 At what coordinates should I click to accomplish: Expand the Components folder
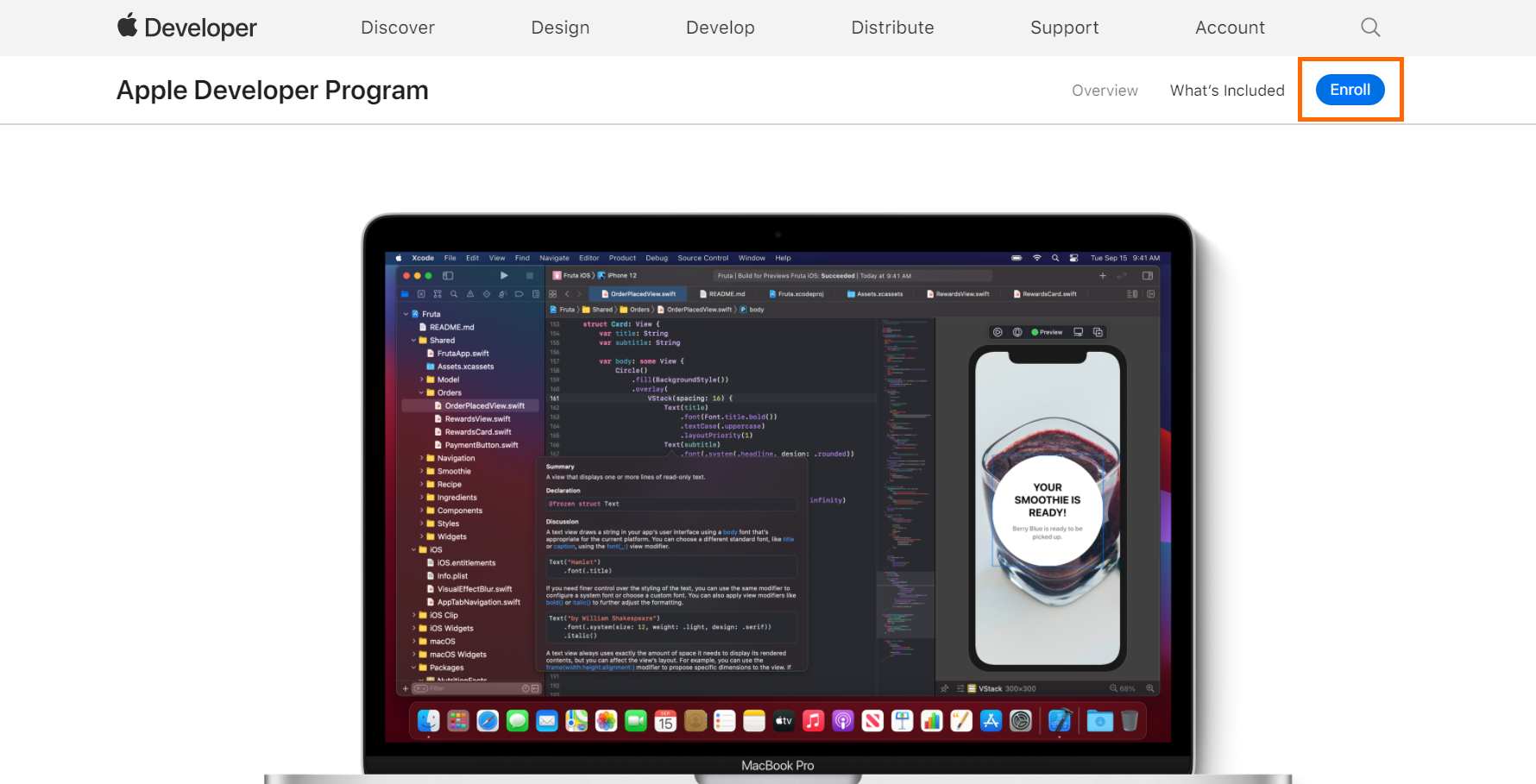422,511
